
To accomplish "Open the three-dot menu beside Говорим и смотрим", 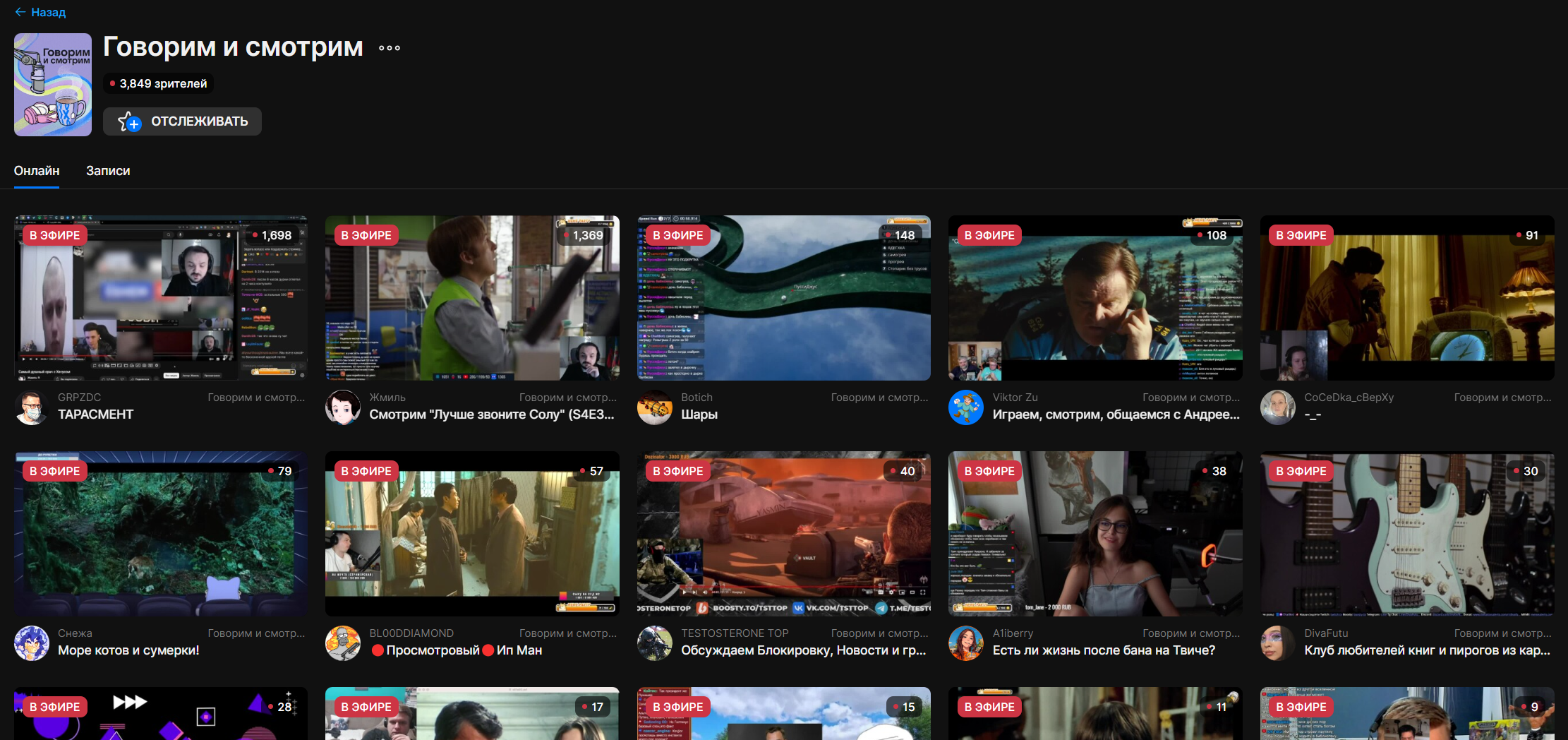I will tap(390, 48).
